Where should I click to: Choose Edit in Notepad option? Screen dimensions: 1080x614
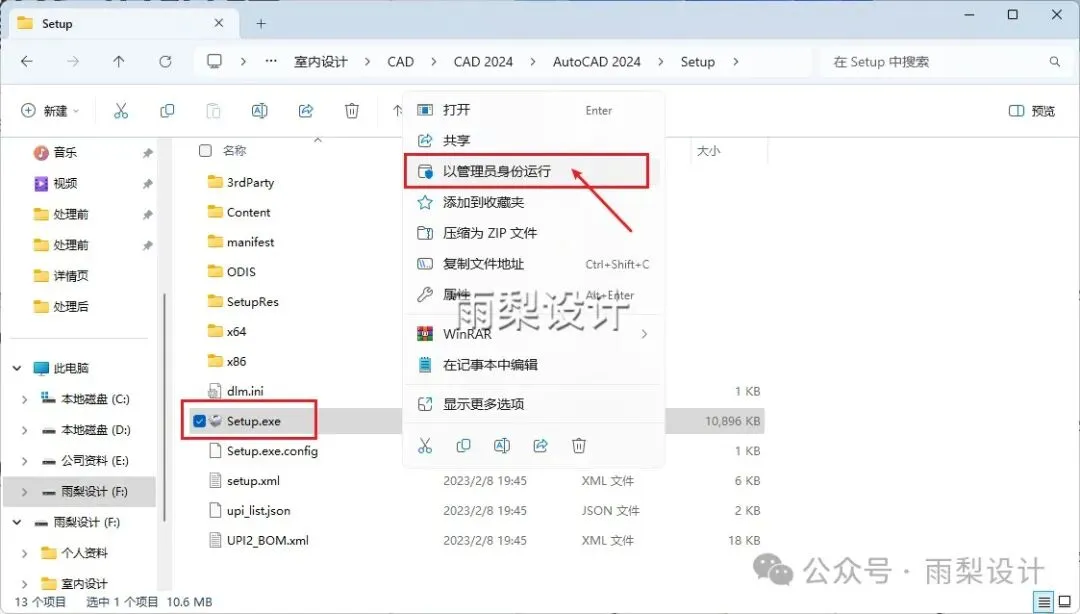(533, 365)
